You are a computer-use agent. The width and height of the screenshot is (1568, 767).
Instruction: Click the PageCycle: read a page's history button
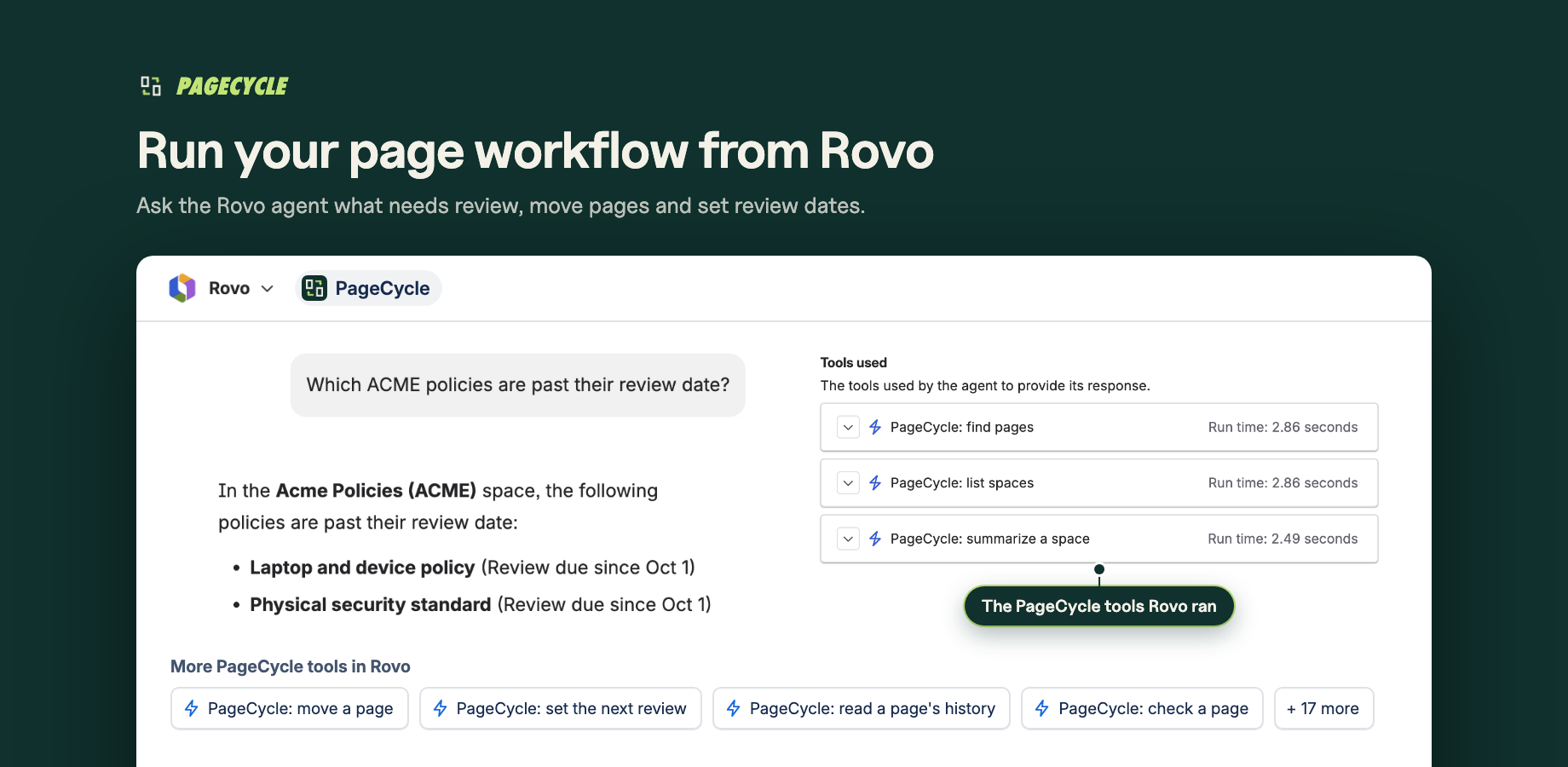(862, 708)
